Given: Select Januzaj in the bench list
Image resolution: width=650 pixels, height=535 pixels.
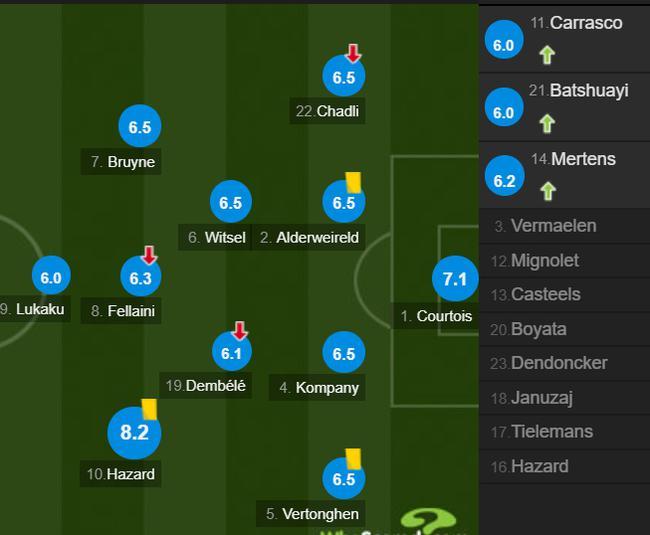Looking at the screenshot, I should [x=565, y=398].
